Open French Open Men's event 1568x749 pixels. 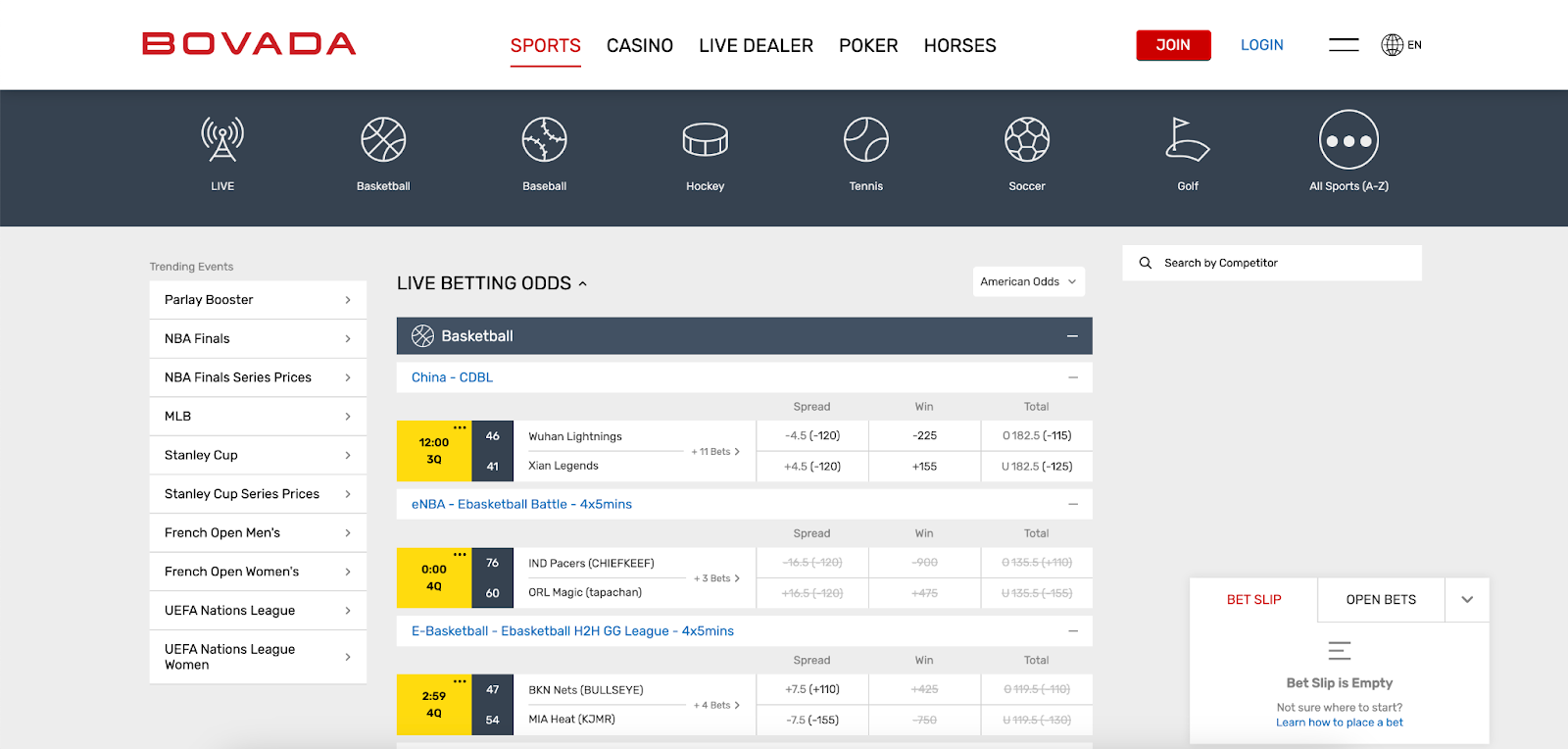click(258, 532)
